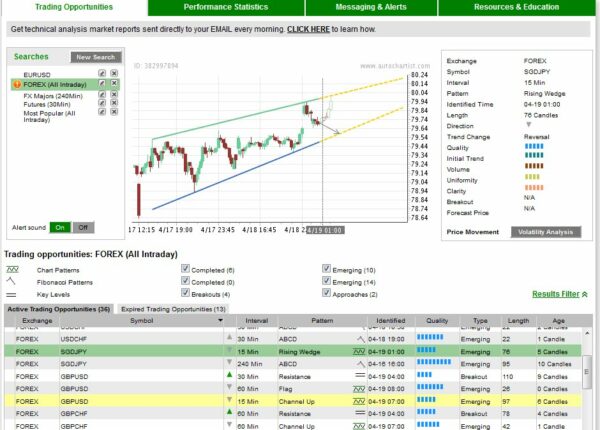Click the Key Levels legend icon
The width and height of the screenshot is (600, 430).
tap(14, 295)
